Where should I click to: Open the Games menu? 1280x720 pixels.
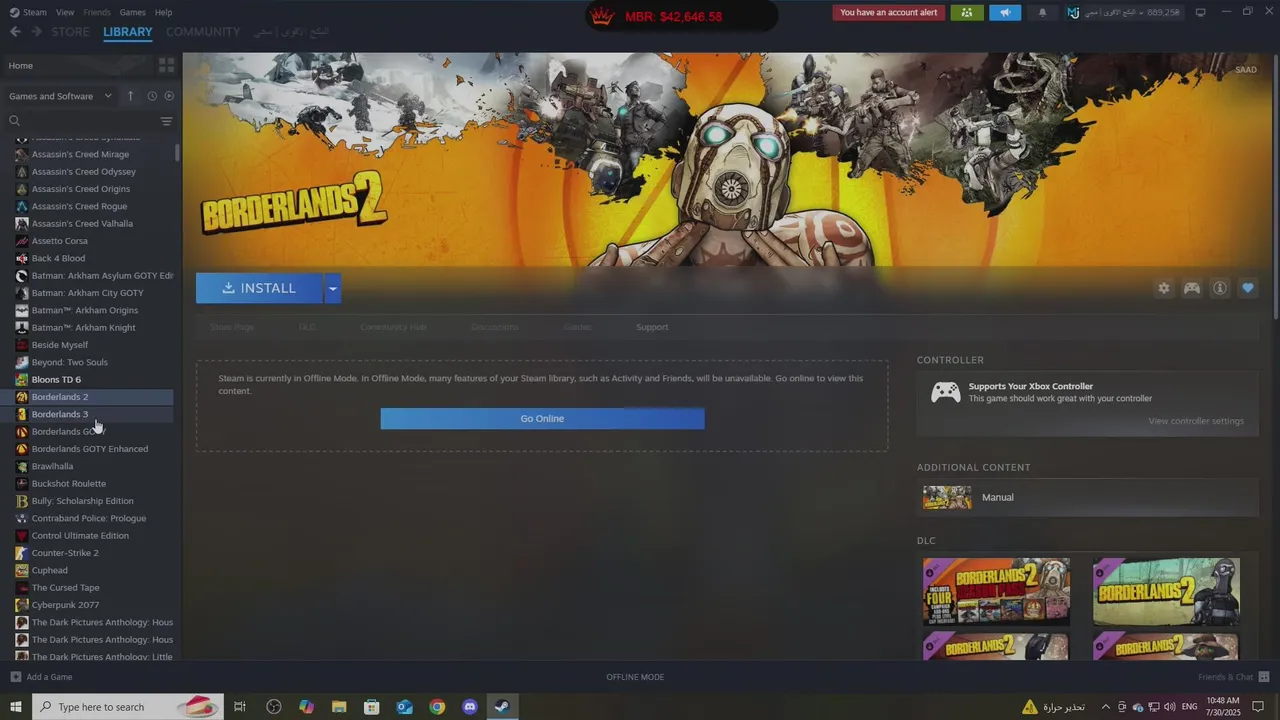point(132,12)
